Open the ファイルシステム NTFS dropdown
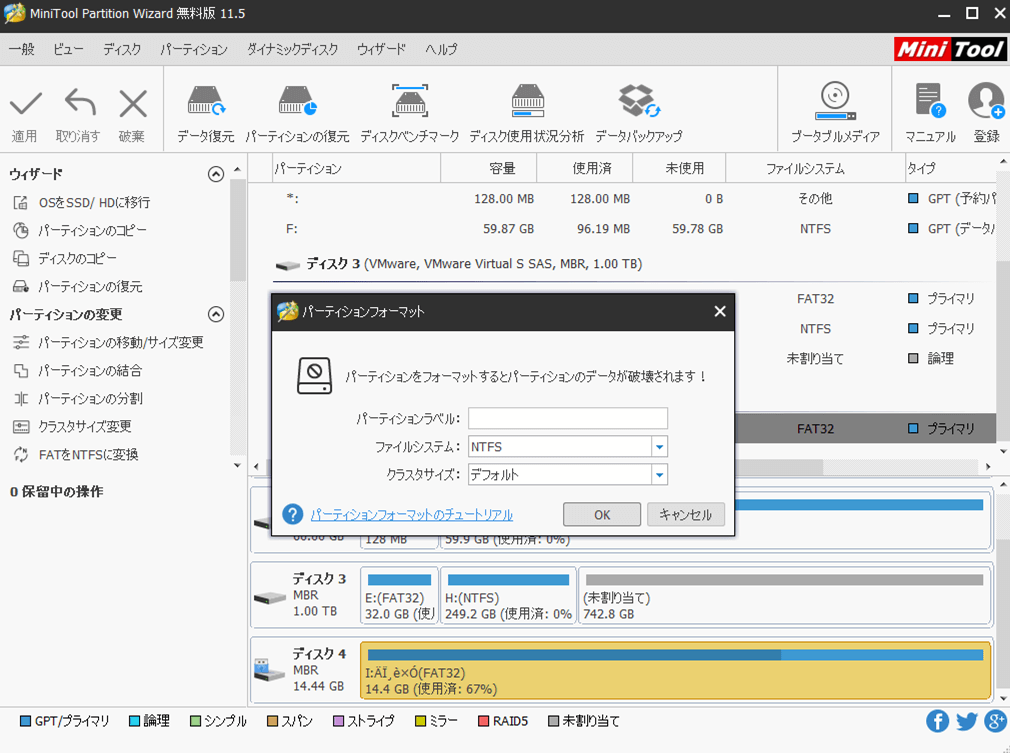 pos(658,447)
